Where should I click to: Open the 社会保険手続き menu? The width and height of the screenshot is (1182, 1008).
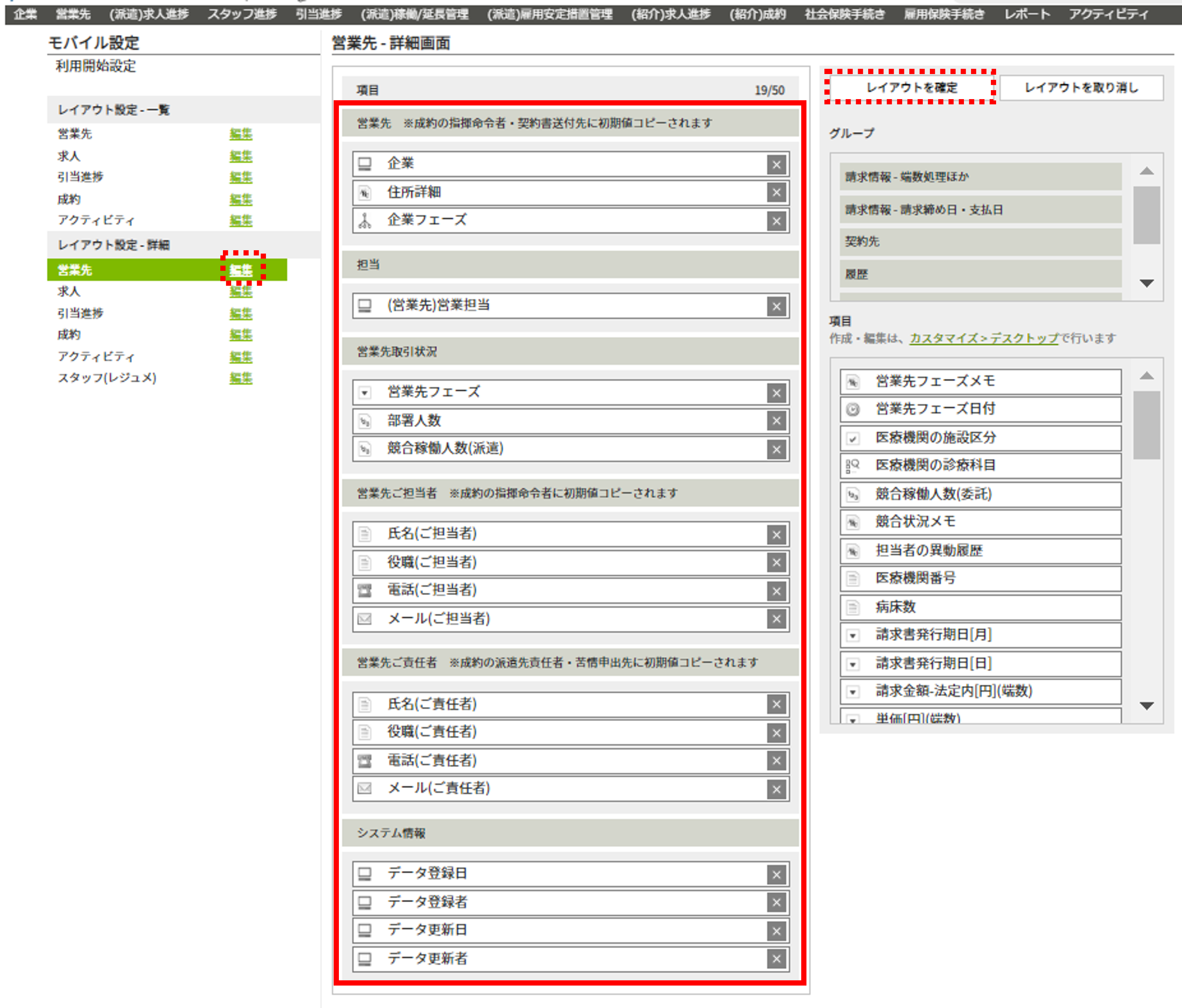click(844, 14)
